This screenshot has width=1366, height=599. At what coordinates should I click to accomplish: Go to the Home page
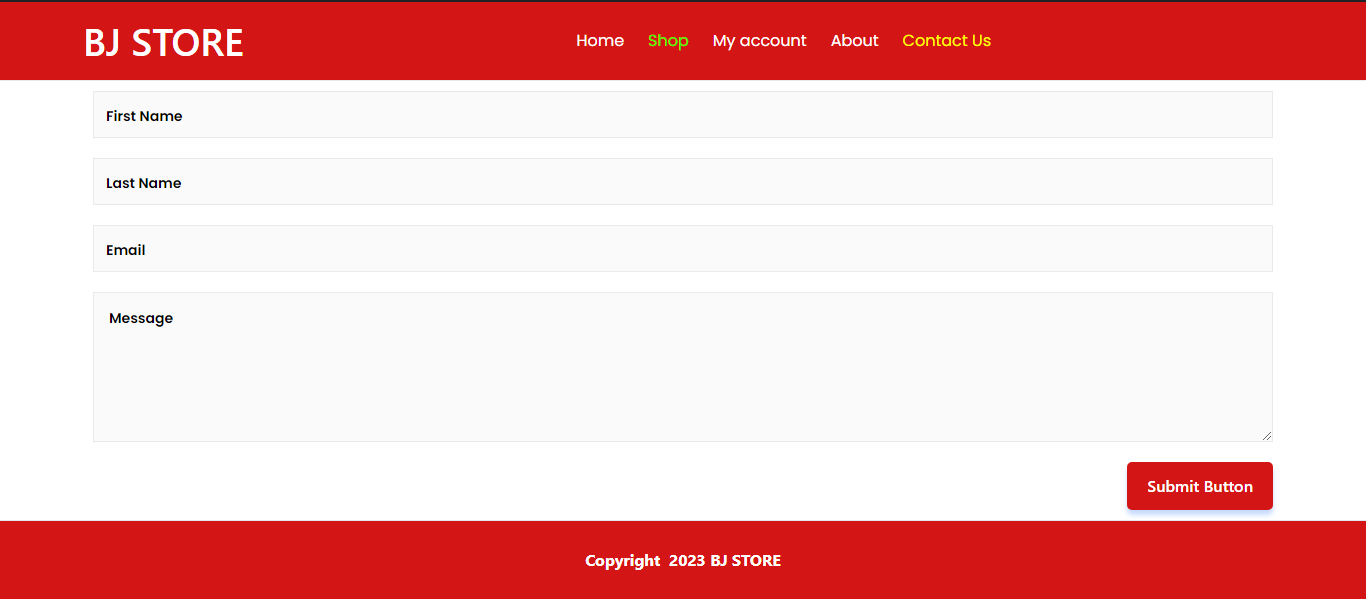[x=600, y=41]
